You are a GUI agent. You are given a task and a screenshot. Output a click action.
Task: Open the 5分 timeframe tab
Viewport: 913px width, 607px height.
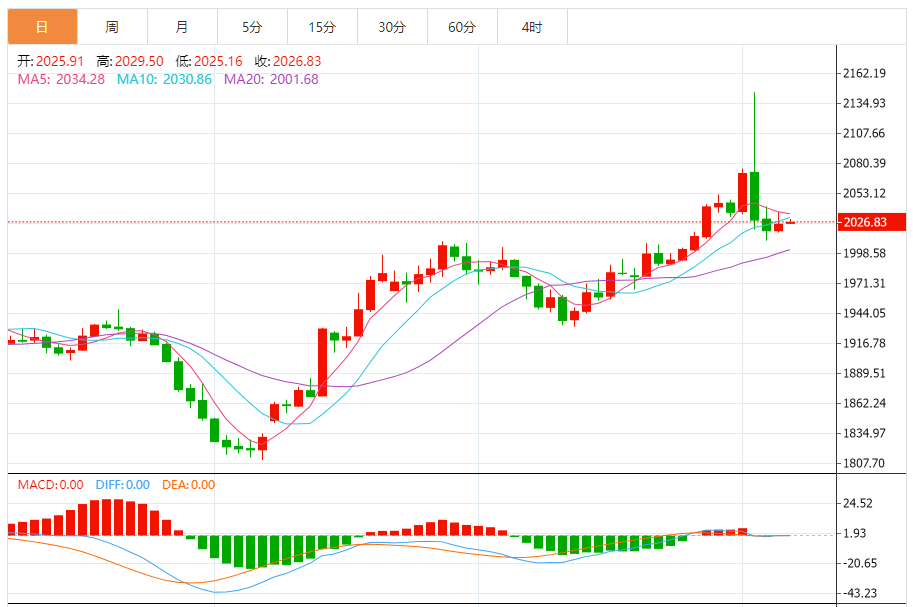click(x=252, y=27)
